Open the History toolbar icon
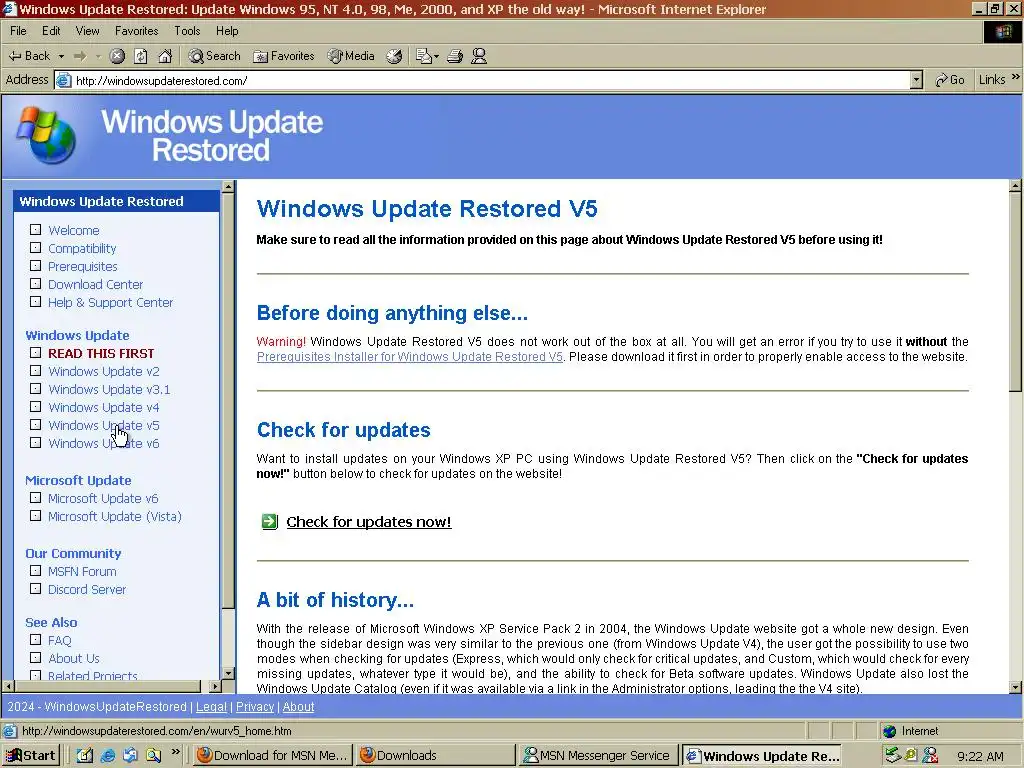Screen dimensions: 1024x768 coord(394,56)
